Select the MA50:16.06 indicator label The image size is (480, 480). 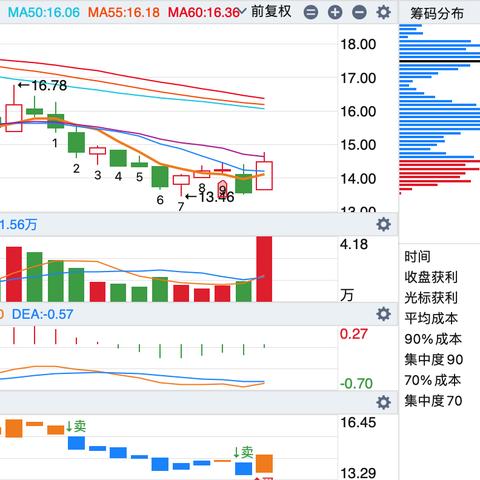(44, 13)
